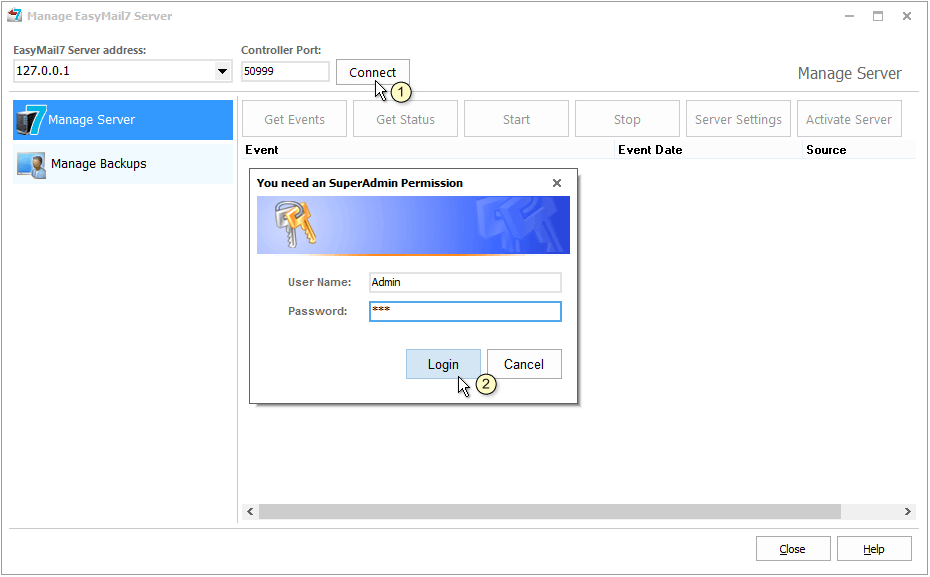Open Server Settings

coord(738,119)
